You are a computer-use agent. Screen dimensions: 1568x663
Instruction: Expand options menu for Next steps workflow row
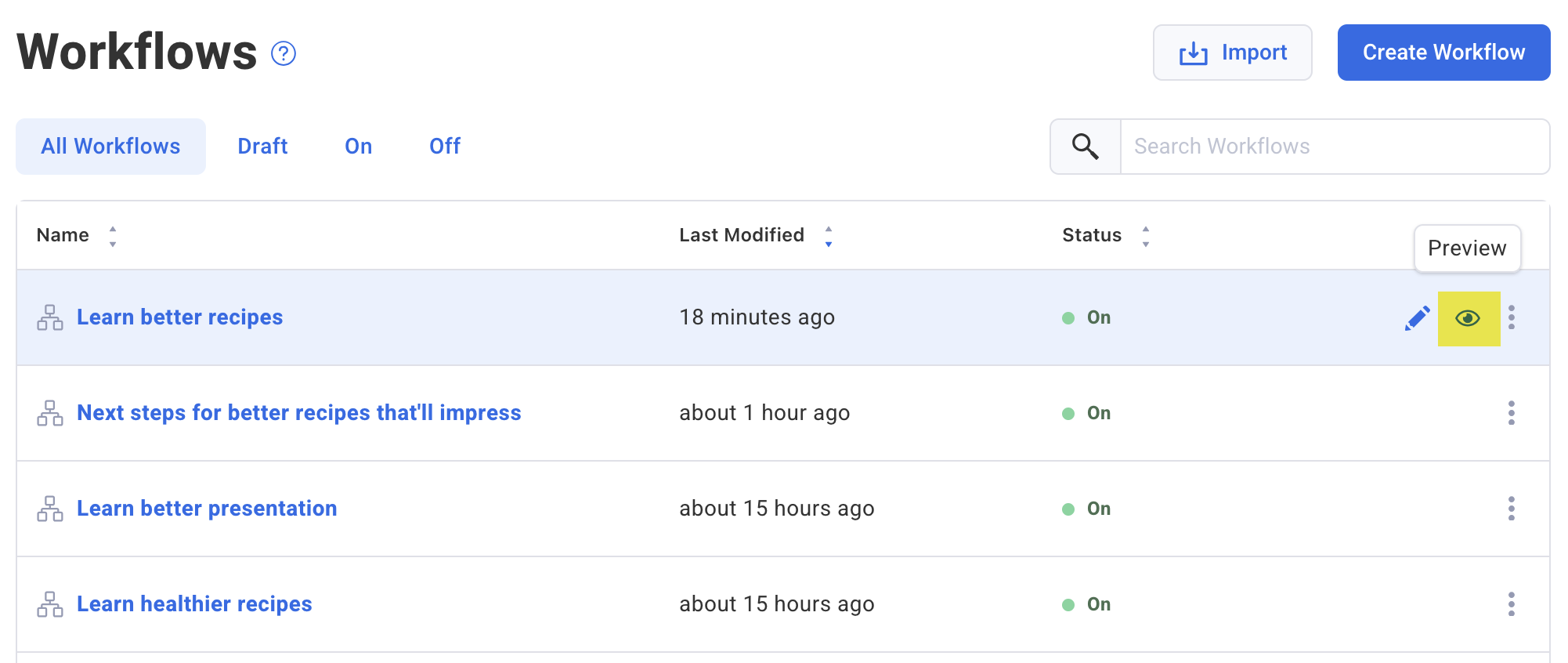tap(1511, 413)
